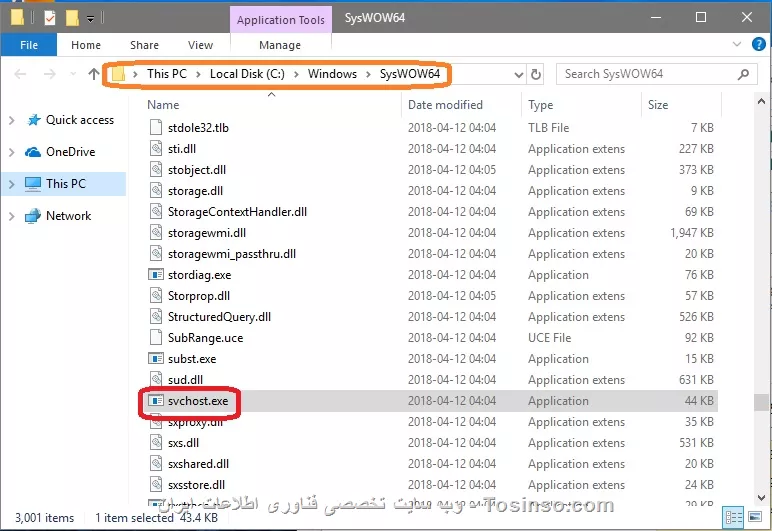772x531 pixels.
Task: Go back with the Back arrow
Action: point(20,74)
